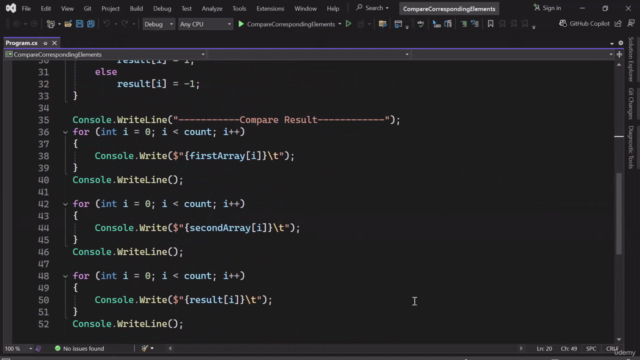Open the Edit menu
The image size is (640, 360).
click(x=46, y=8)
